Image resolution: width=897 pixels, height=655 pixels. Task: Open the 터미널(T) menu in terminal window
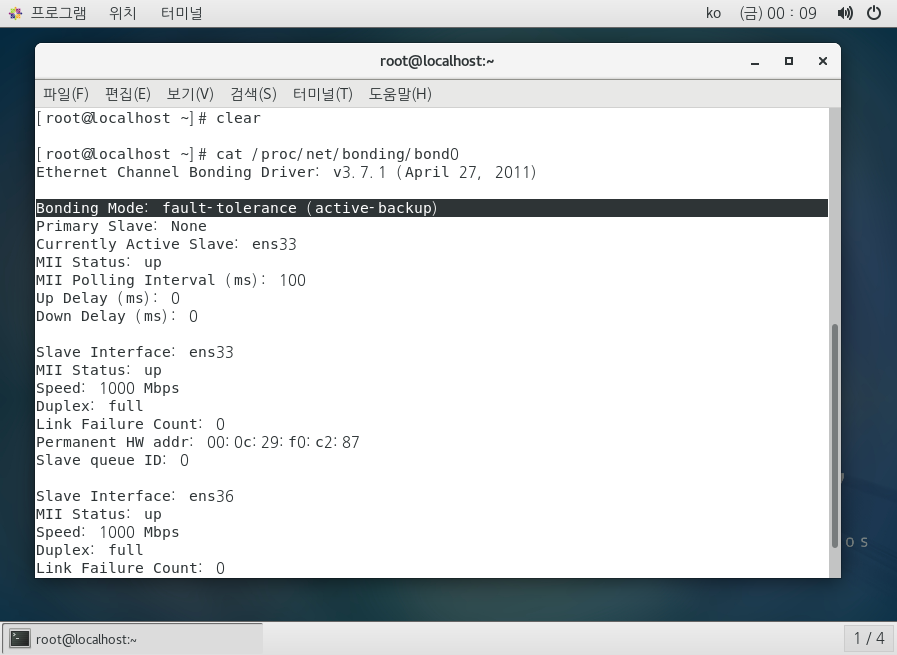323,93
